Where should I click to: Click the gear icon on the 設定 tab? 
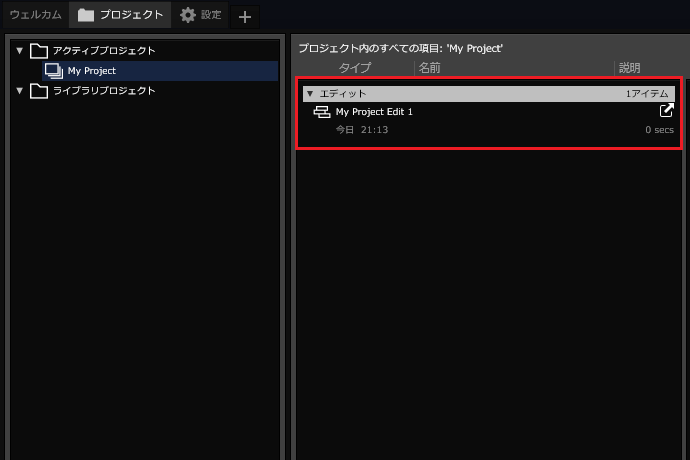click(187, 15)
